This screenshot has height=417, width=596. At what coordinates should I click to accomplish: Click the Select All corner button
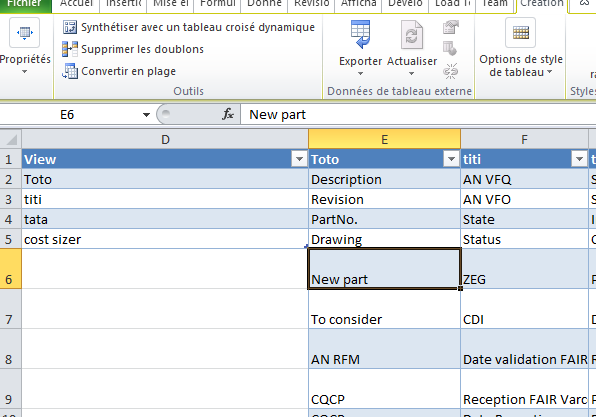pyautogui.click(x=11, y=139)
